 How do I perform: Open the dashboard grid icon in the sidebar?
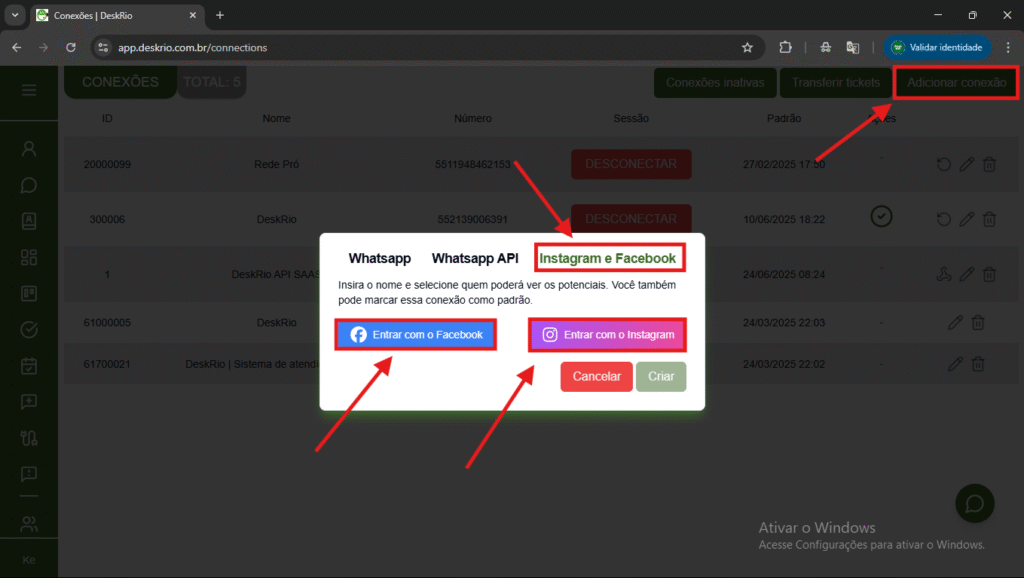29,257
